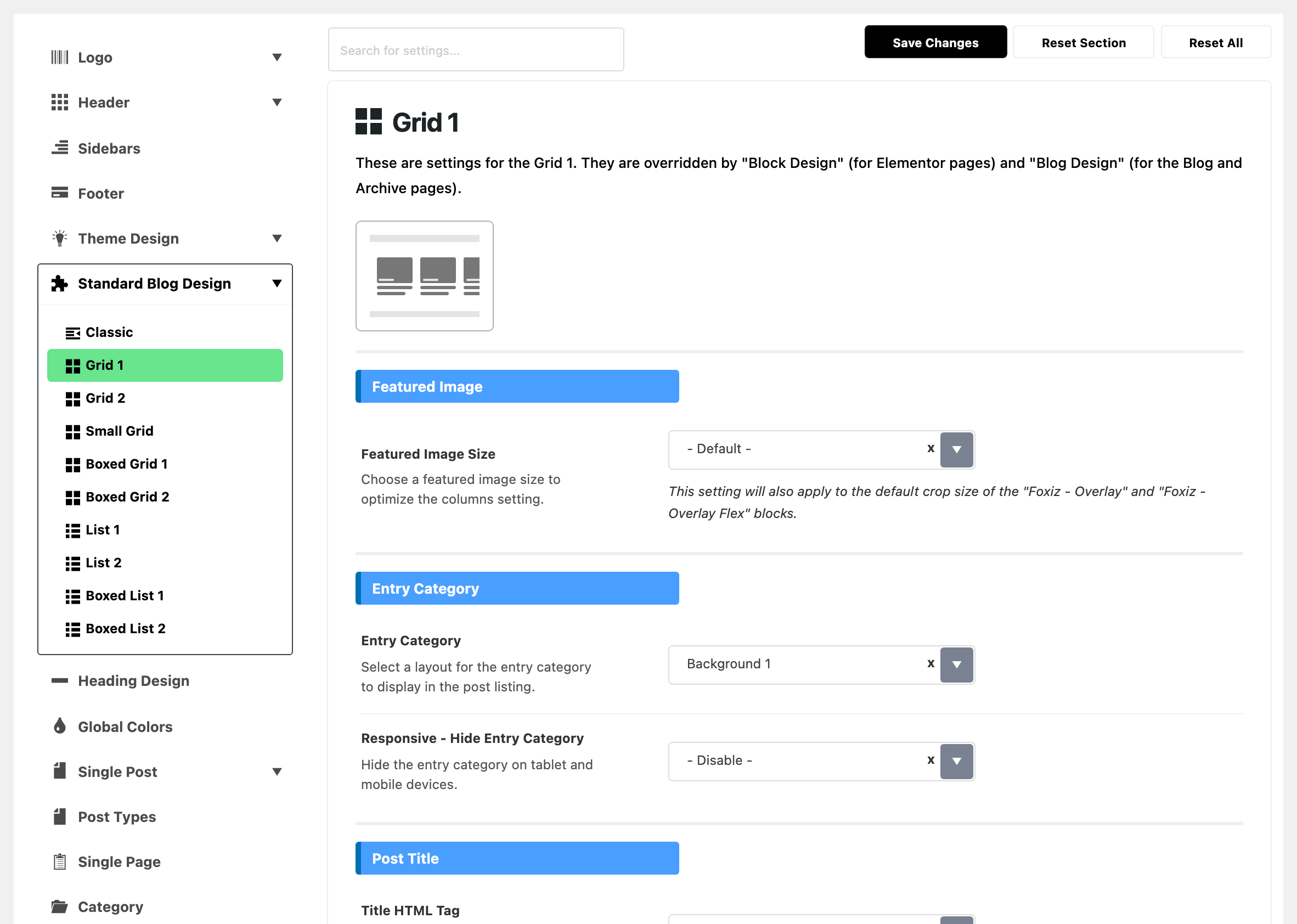
Task: Click the Small Grid layout icon
Action: (x=73, y=432)
